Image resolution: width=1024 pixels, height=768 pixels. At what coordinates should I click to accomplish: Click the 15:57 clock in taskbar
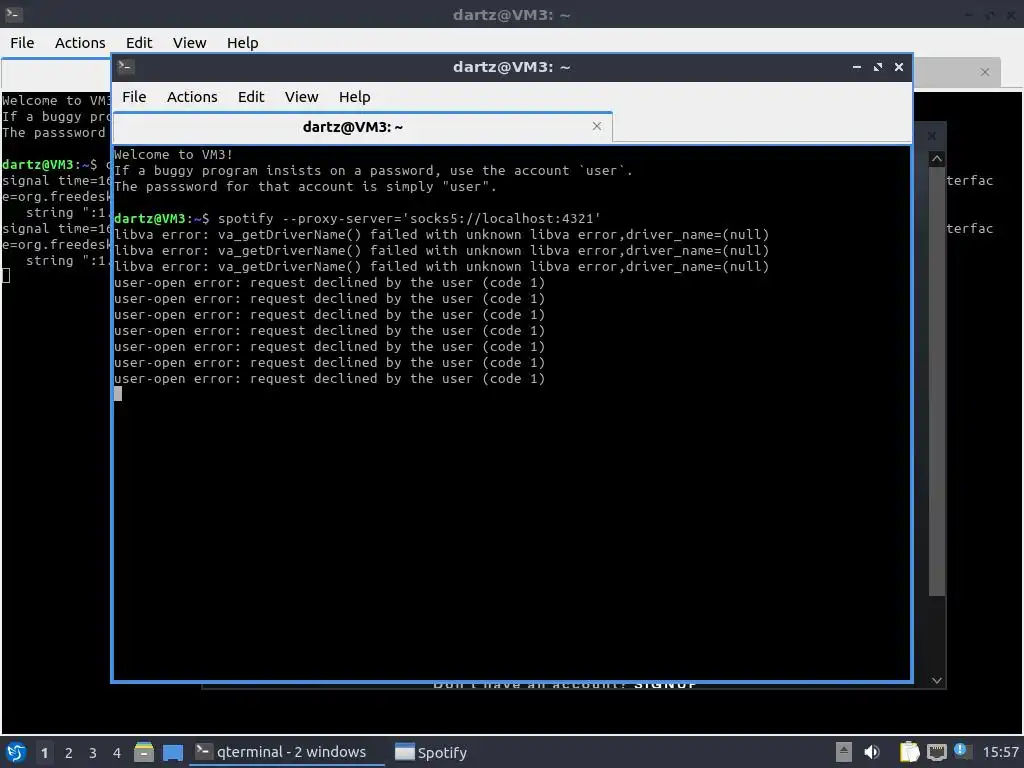[1000, 752]
